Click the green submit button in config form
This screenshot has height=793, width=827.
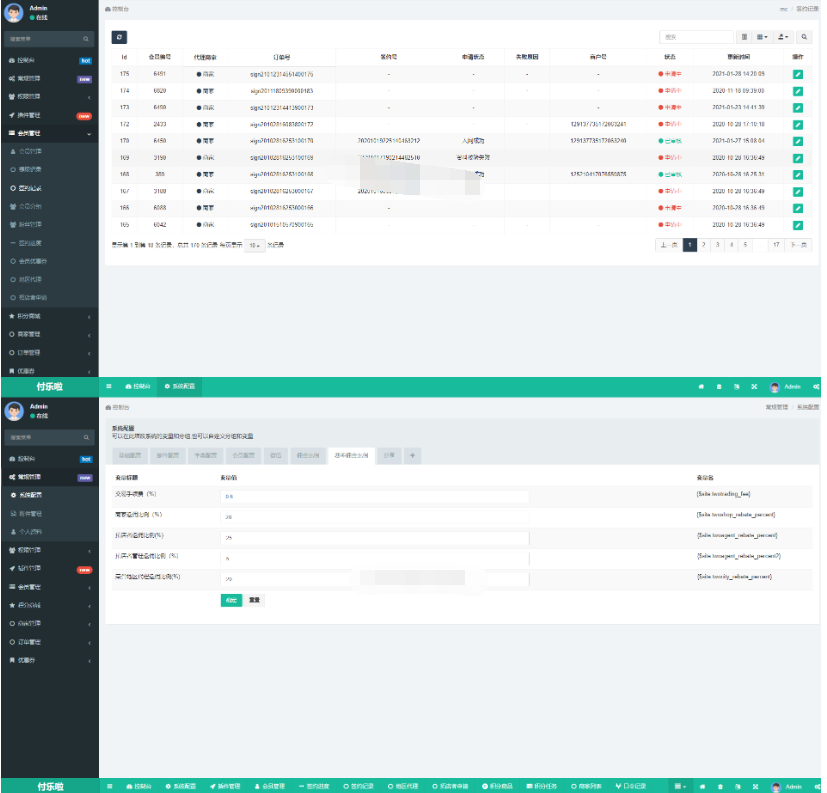(231, 600)
